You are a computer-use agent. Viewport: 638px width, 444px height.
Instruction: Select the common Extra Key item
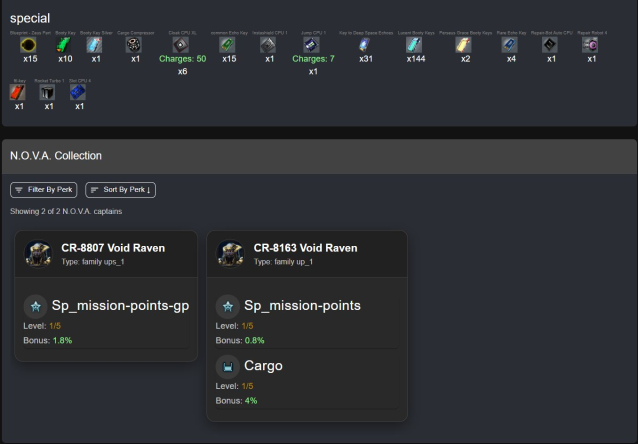click(x=228, y=44)
